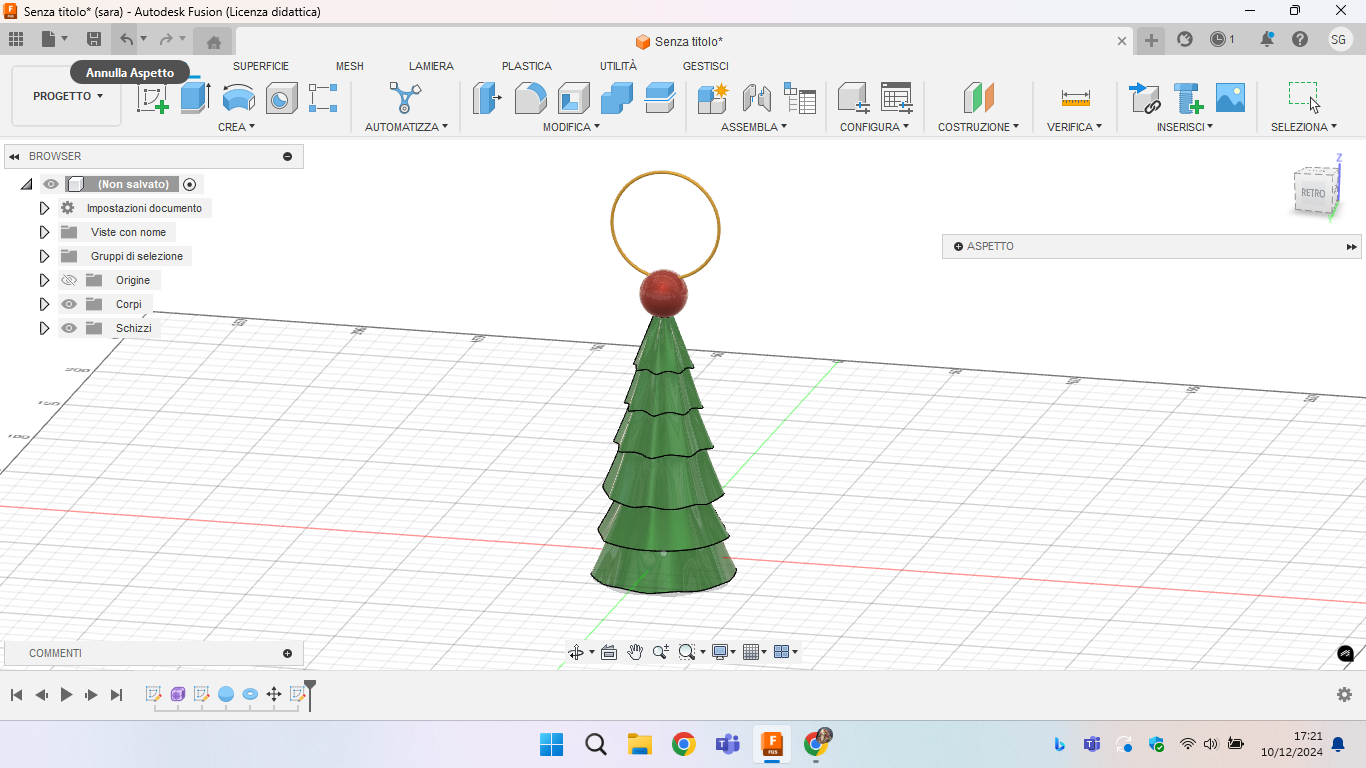
Task: Play the design timeline
Action: point(67,694)
